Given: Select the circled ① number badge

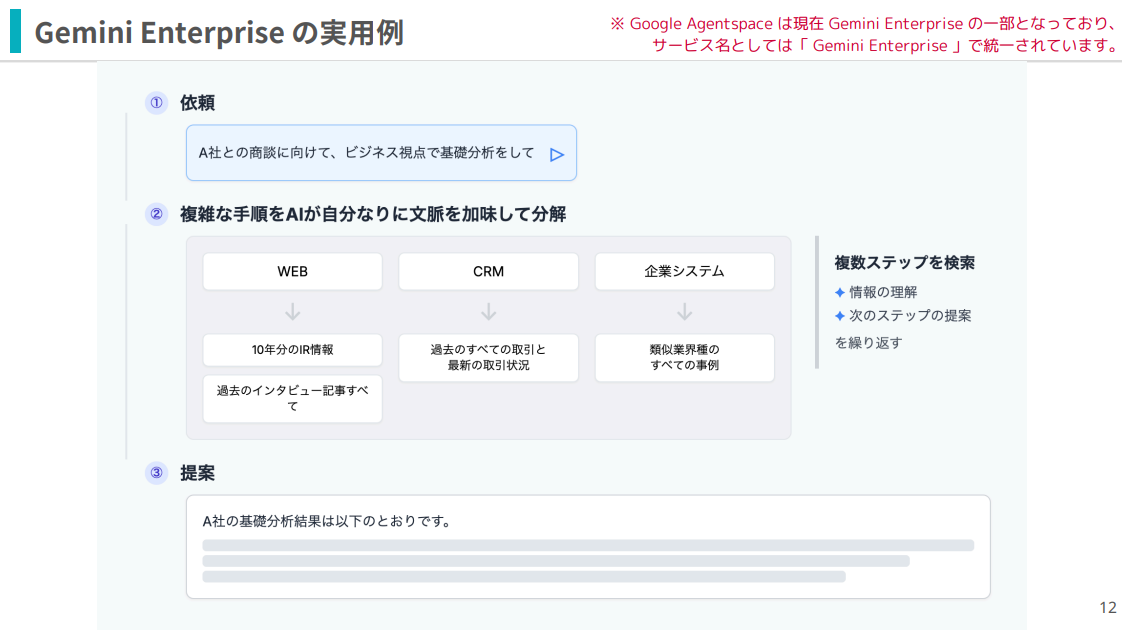Looking at the screenshot, I should 156,103.
